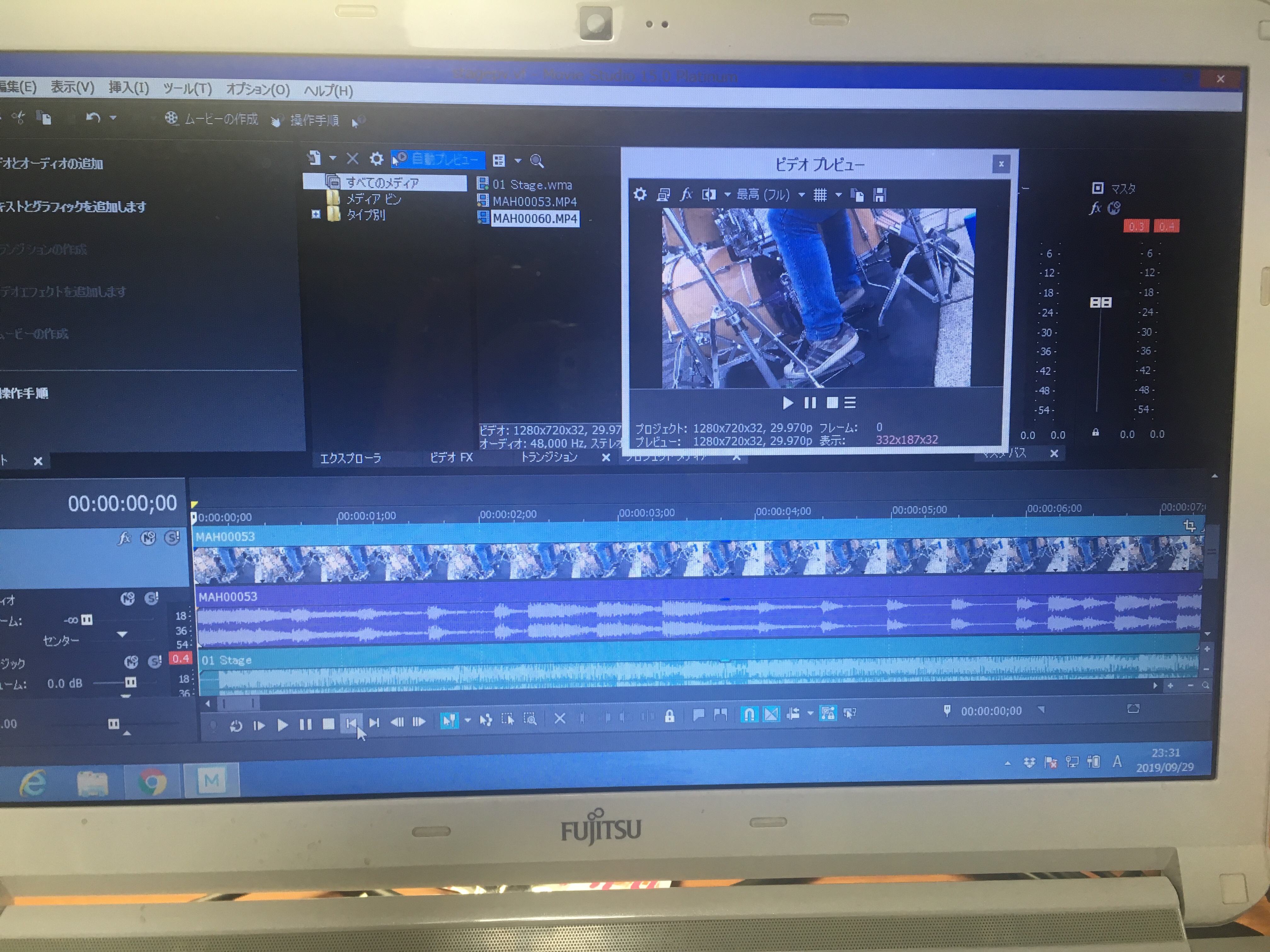Viewport: 1270px width, 952px height.
Task: Select the envelope edit tool
Action: [x=486, y=720]
